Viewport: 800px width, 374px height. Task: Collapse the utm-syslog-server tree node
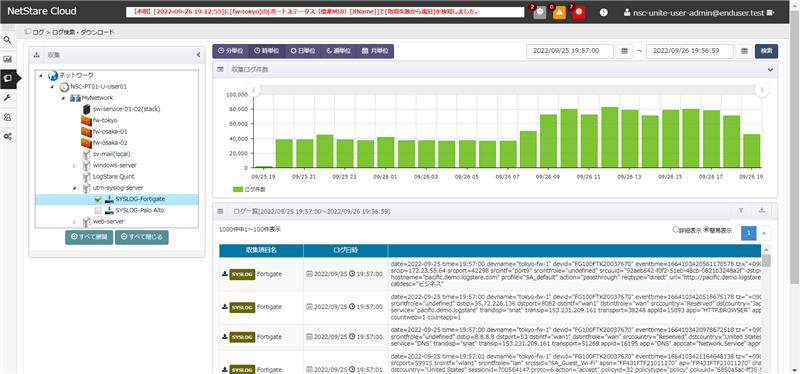pyautogui.click(x=74, y=188)
